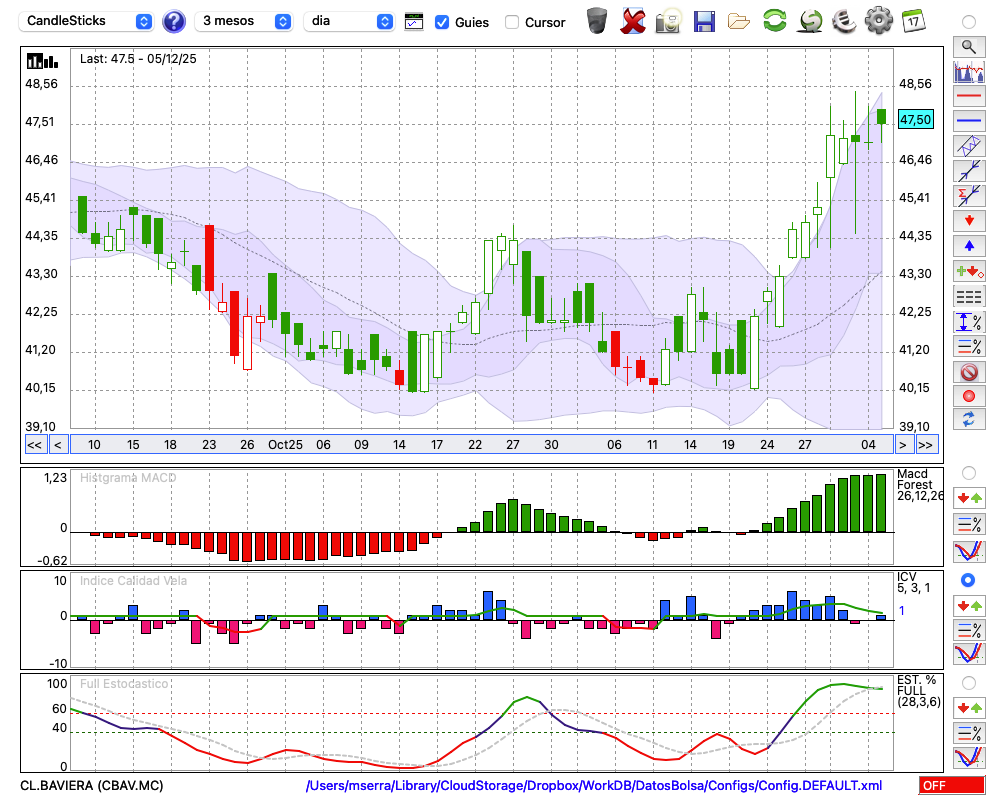
Task: Open the calendar date icon
Action: pos(913,20)
